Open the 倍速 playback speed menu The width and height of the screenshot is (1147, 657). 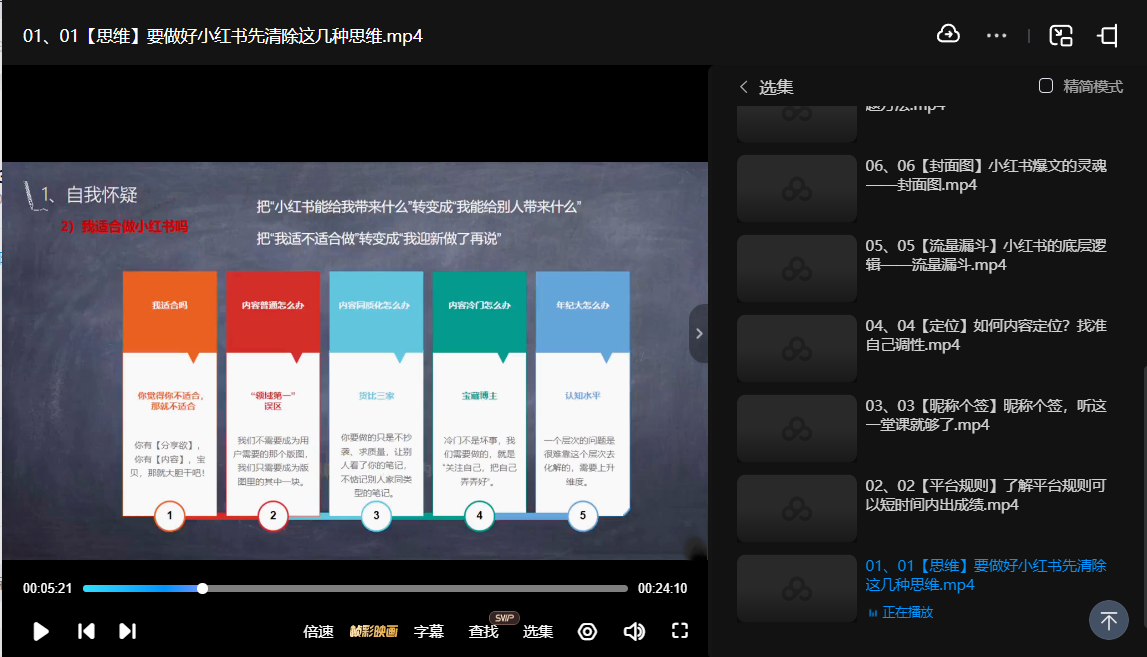point(318,631)
